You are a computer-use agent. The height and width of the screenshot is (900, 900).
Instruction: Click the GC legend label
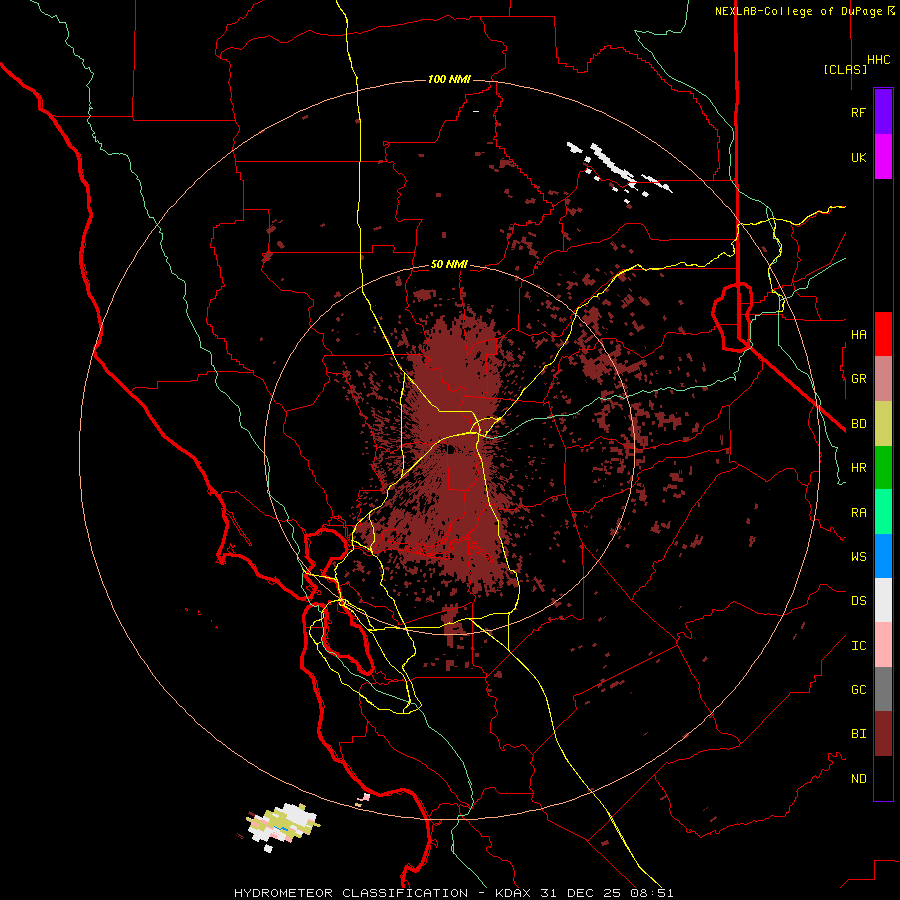click(858, 690)
